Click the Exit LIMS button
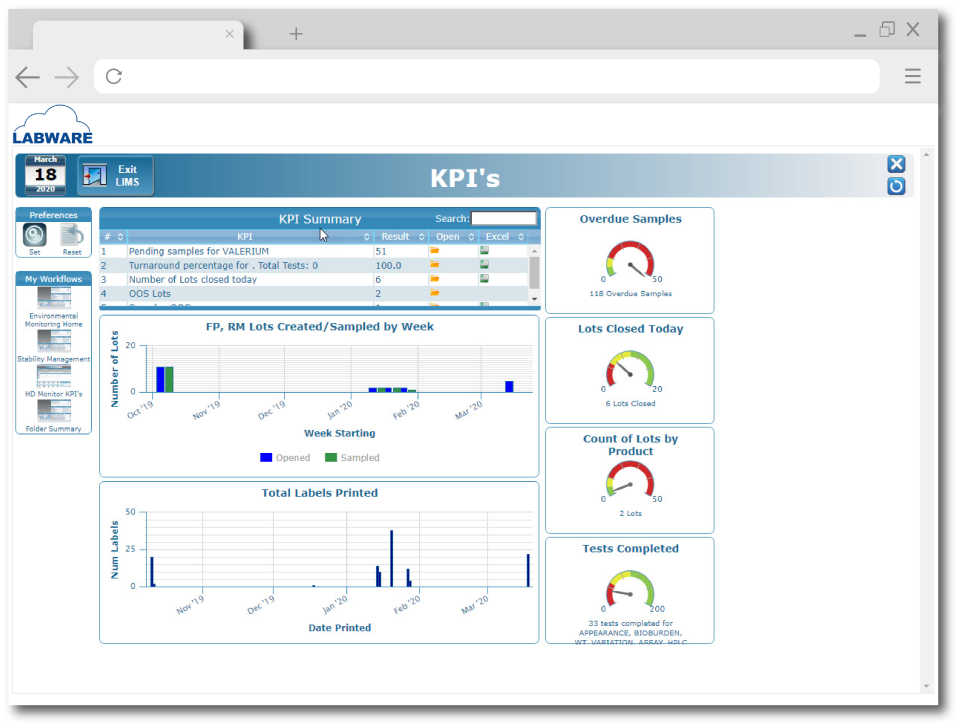The width and height of the screenshot is (960, 727). (x=116, y=176)
